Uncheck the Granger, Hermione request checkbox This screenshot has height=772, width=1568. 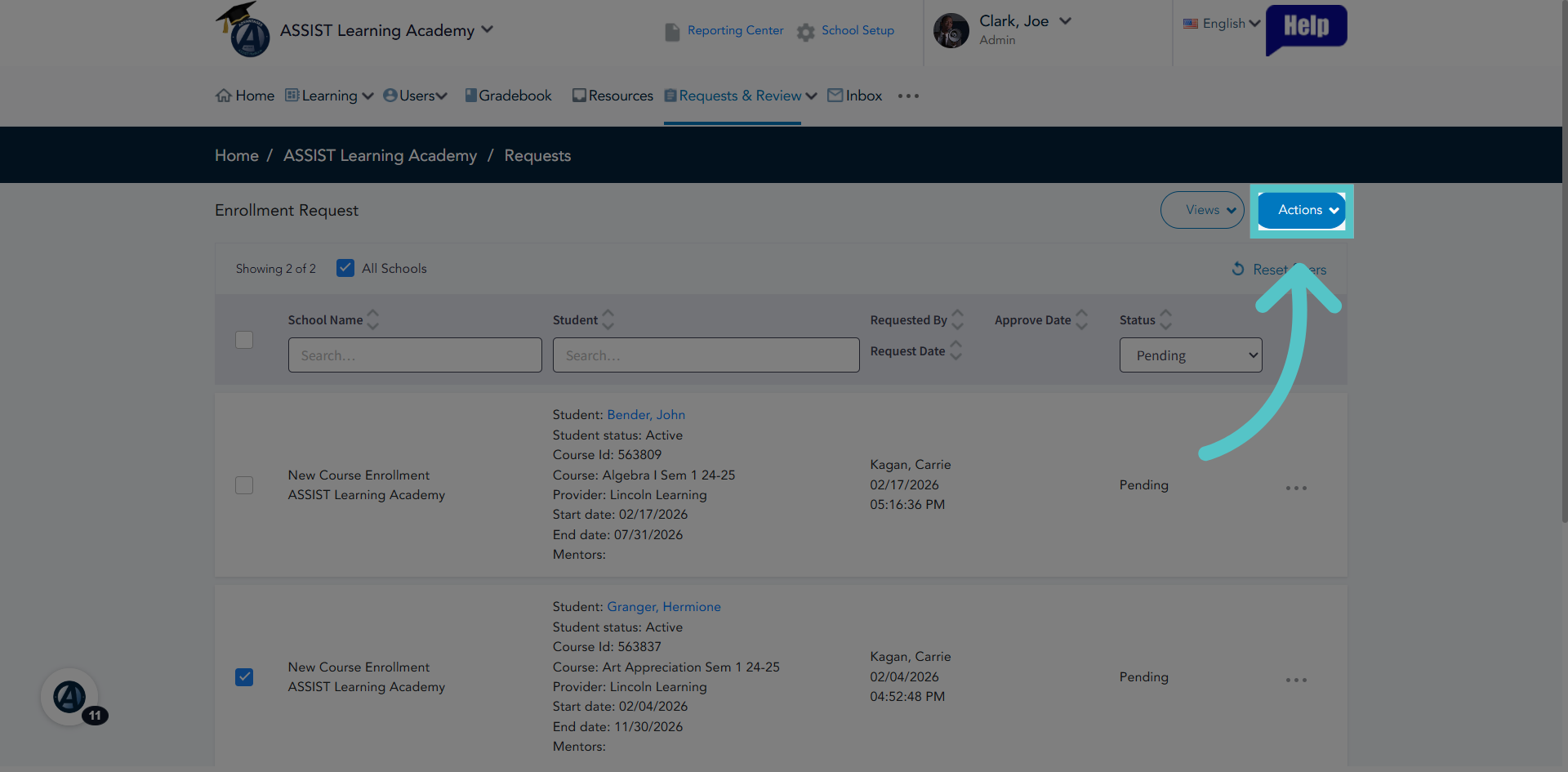[x=244, y=676]
